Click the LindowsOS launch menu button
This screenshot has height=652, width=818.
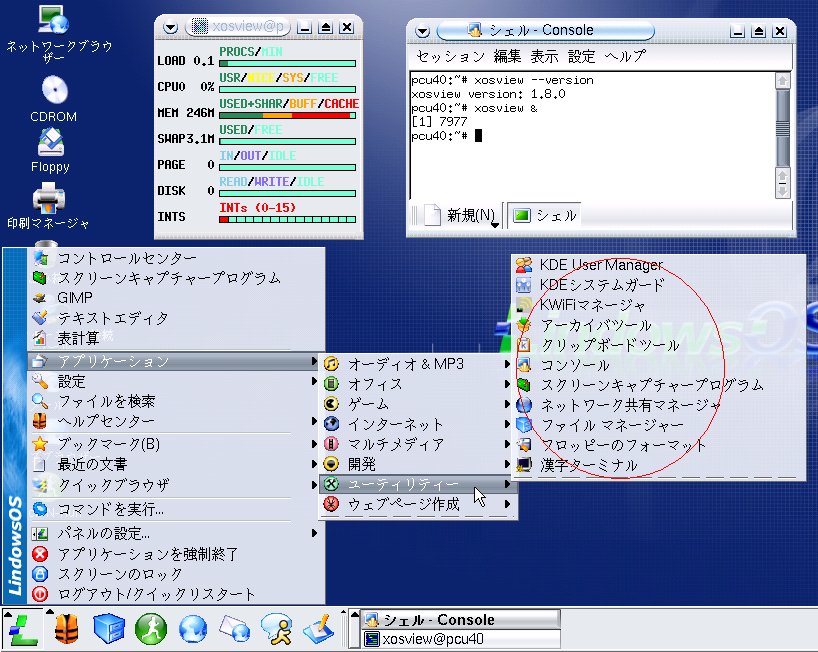[x=22, y=629]
